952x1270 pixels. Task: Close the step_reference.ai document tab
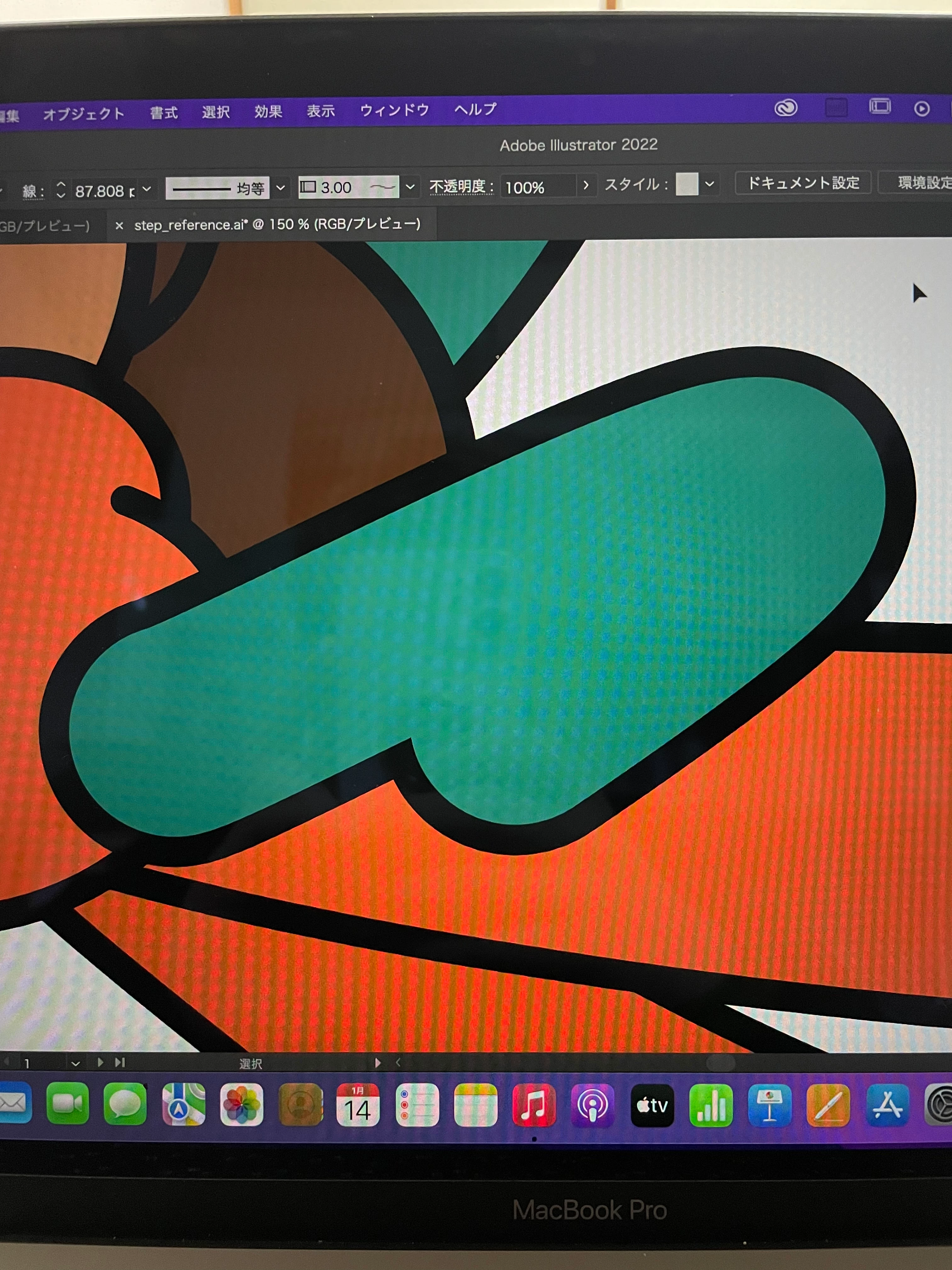(119, 226)
